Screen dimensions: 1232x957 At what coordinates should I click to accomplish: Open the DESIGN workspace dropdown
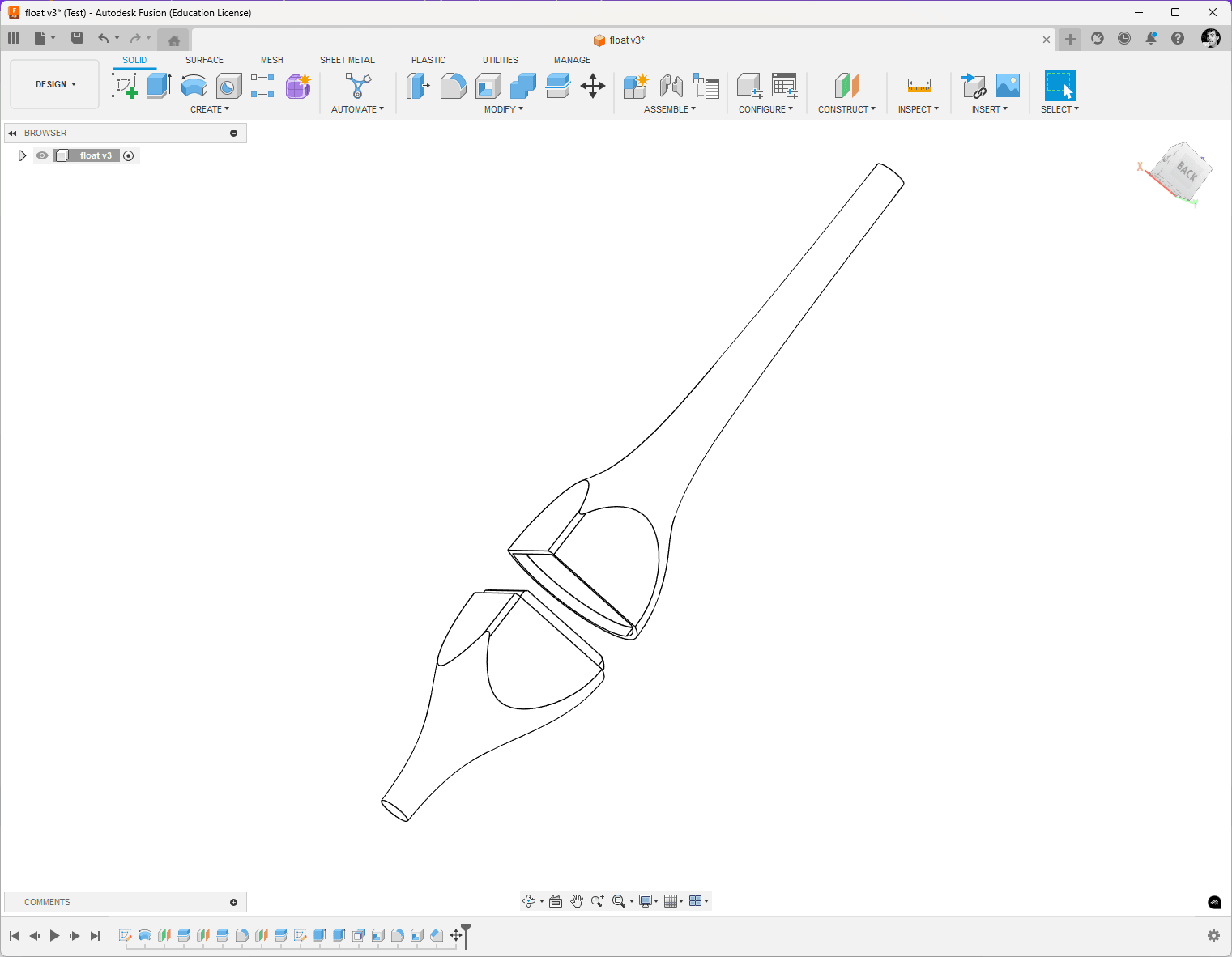(x=55, y=84)
